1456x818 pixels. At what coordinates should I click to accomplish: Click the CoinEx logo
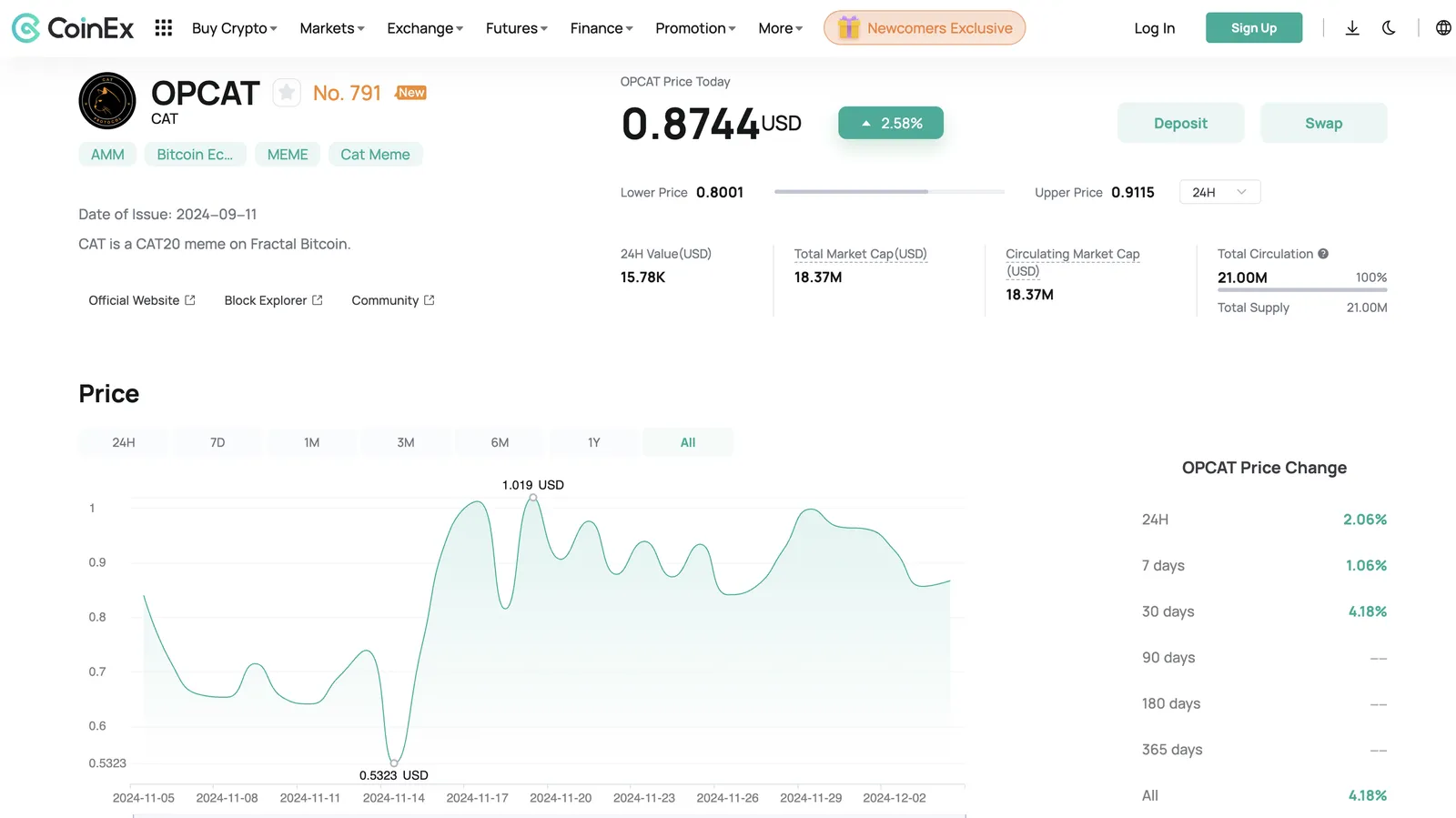coord(73,28)
